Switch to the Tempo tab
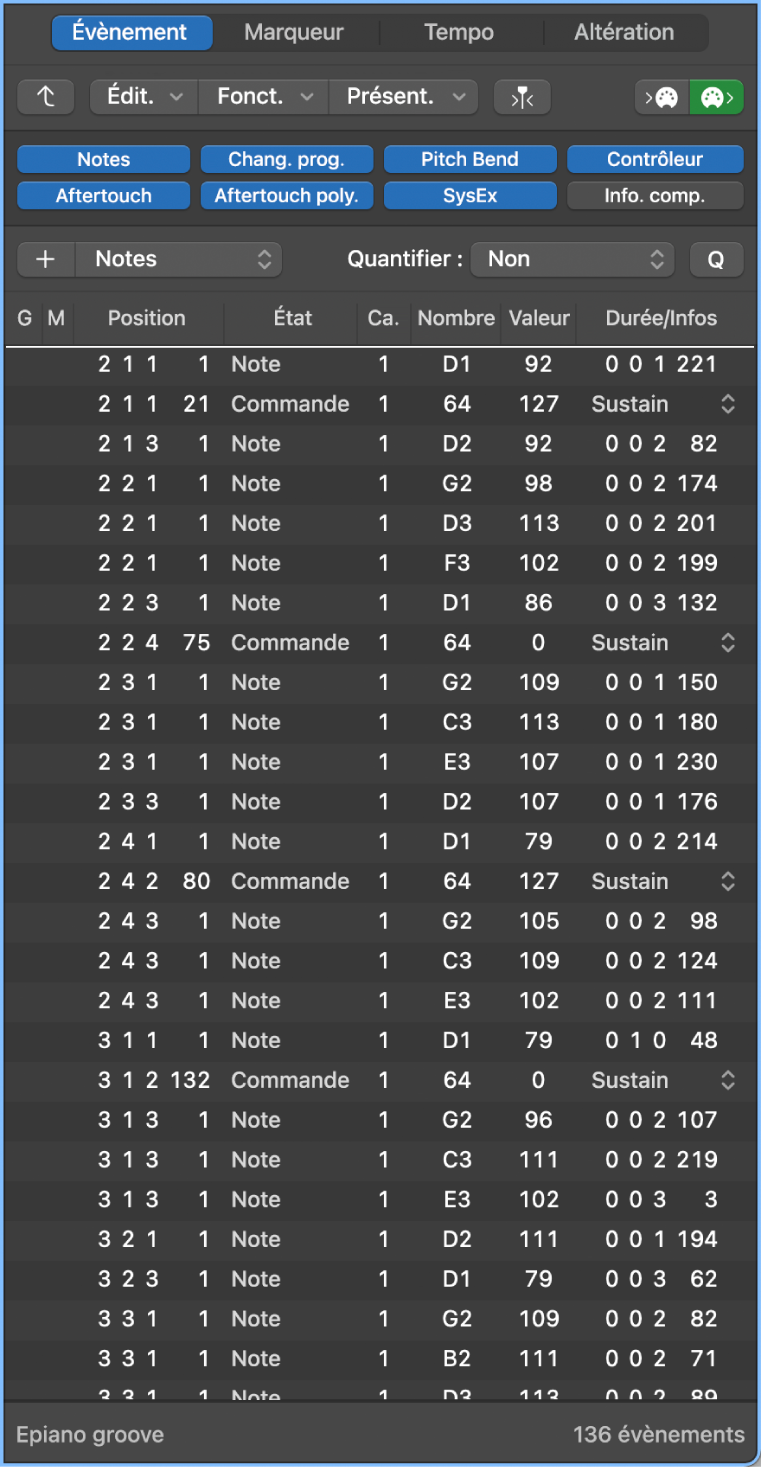The height and width of the screenshot is (1471, 761). click(459, 32)
